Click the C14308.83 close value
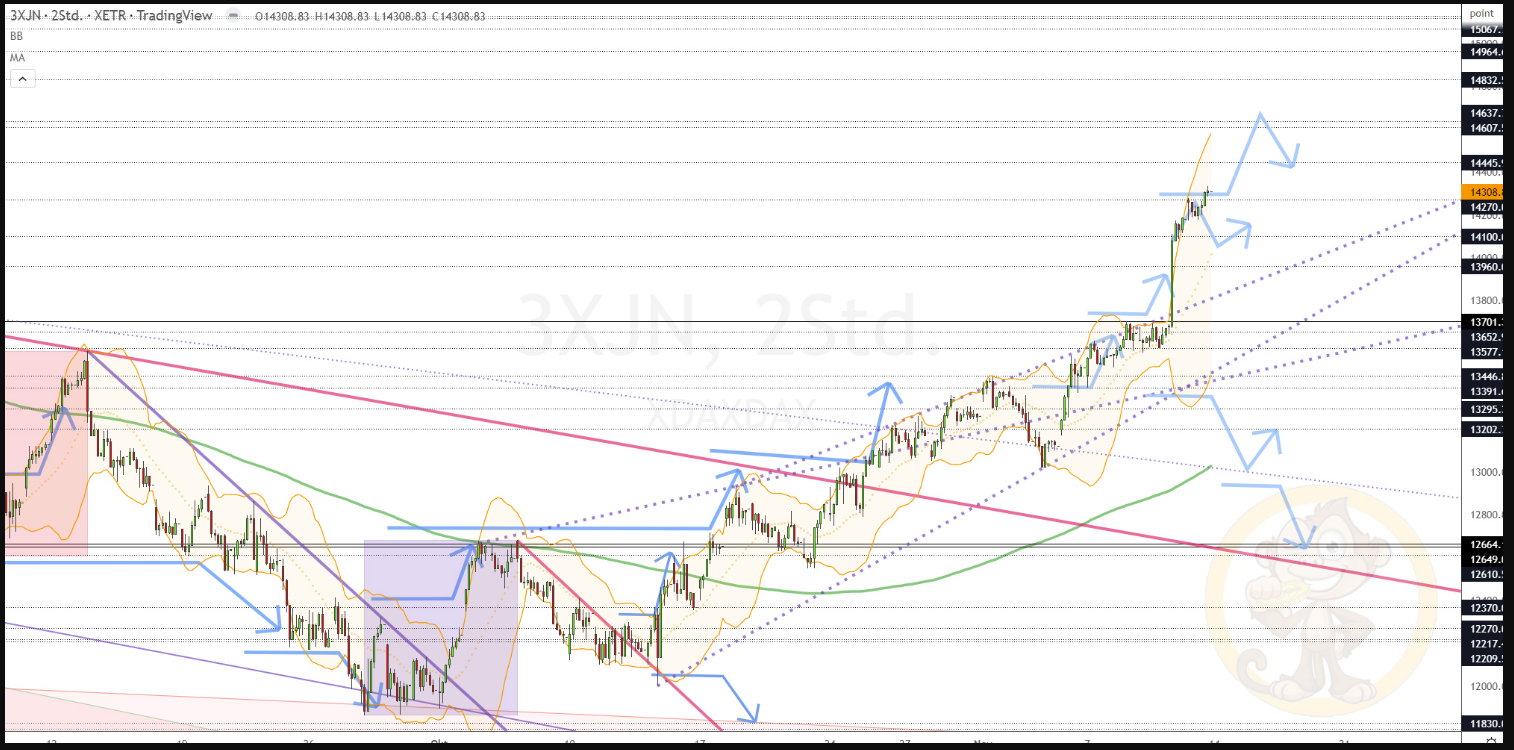1514x750 pixels. [458, 16]
